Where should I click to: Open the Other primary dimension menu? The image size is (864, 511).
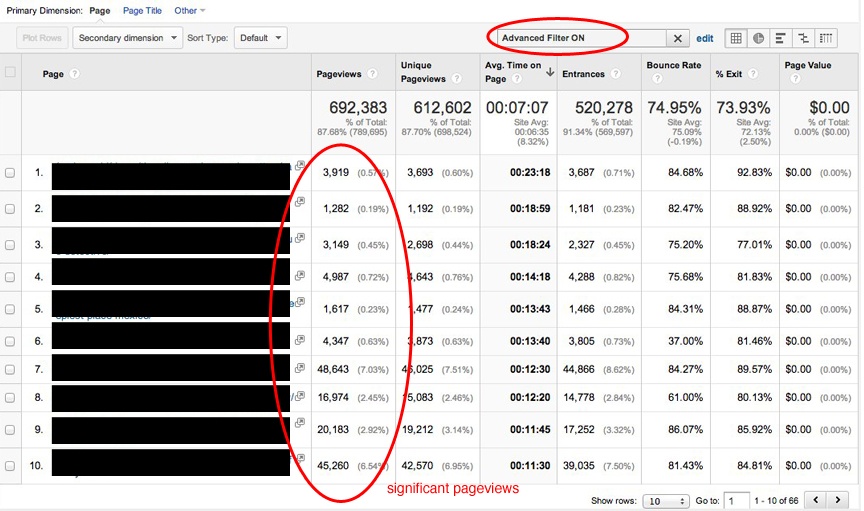(x=189, y=10)
